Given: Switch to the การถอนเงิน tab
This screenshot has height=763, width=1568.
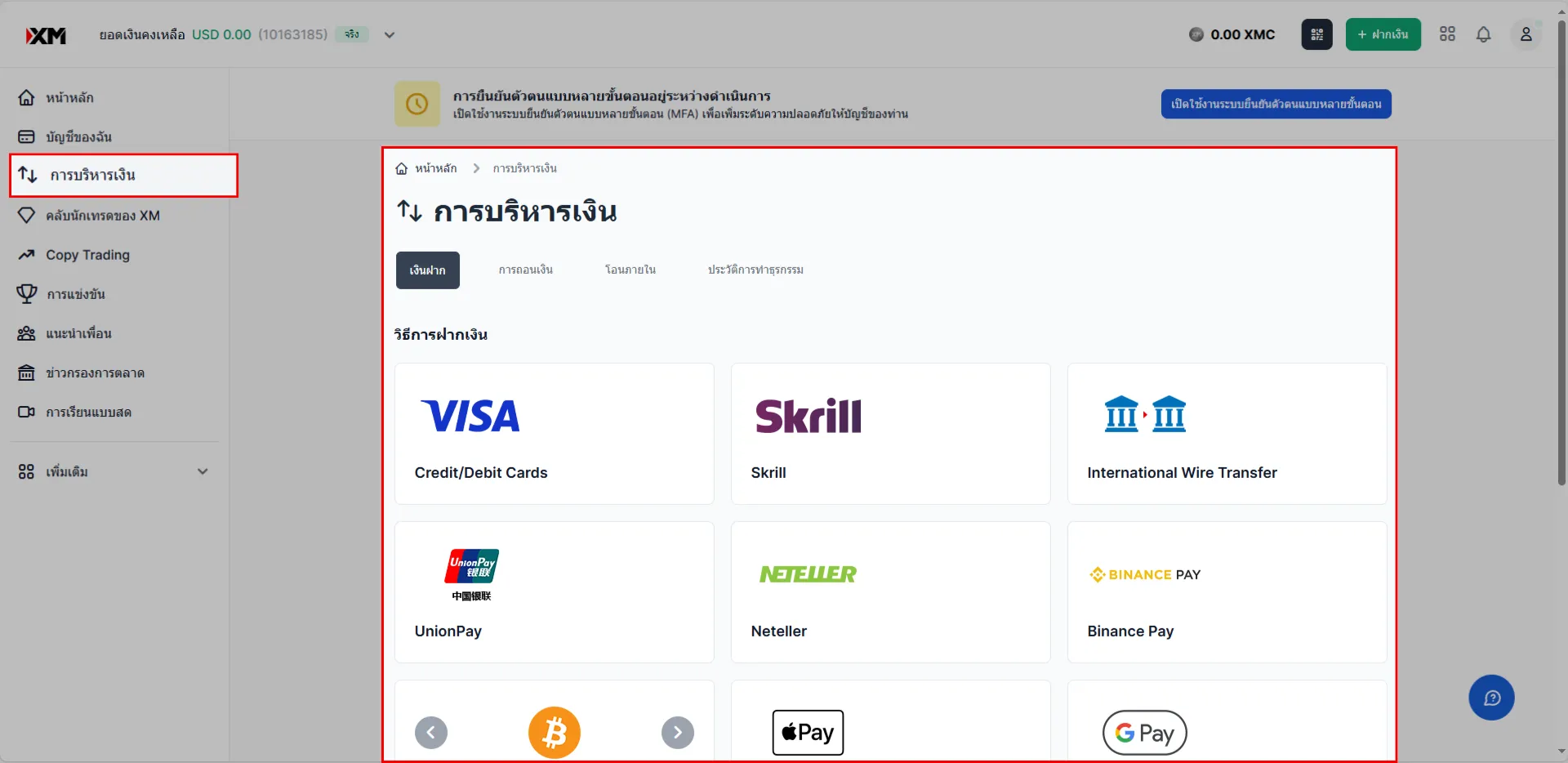Looking at the screenshot, I should click(x=526, y=270).
